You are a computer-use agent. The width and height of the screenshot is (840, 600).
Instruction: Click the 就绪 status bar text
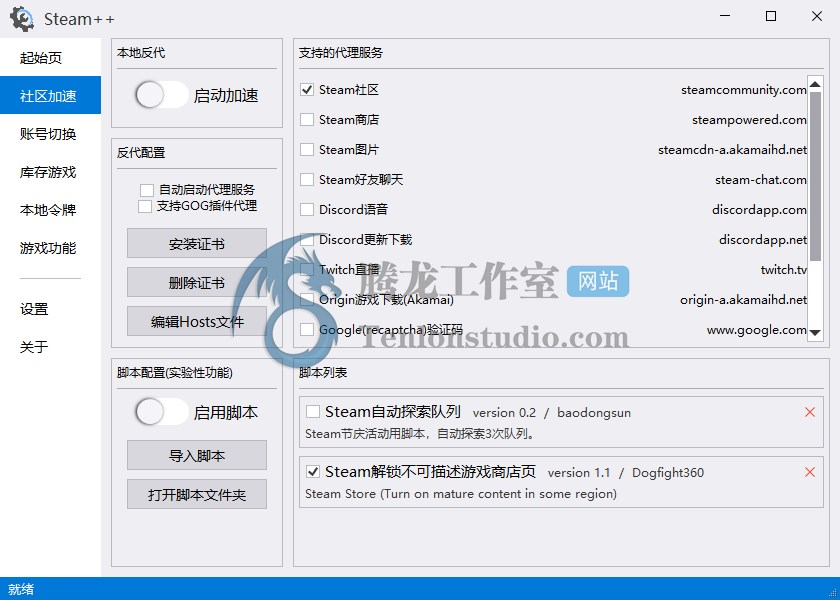[21, 589]
